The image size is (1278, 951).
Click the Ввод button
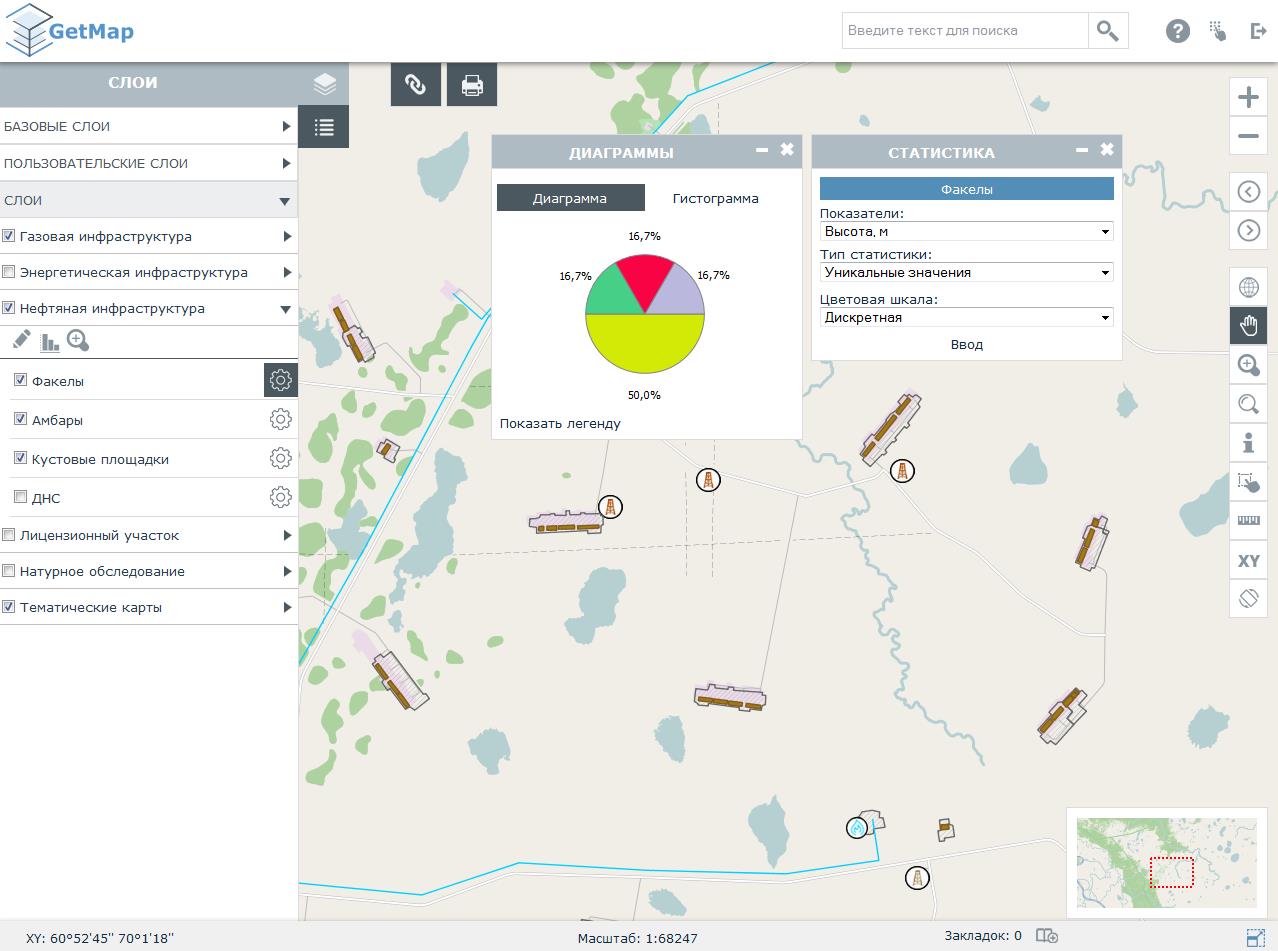966,345
